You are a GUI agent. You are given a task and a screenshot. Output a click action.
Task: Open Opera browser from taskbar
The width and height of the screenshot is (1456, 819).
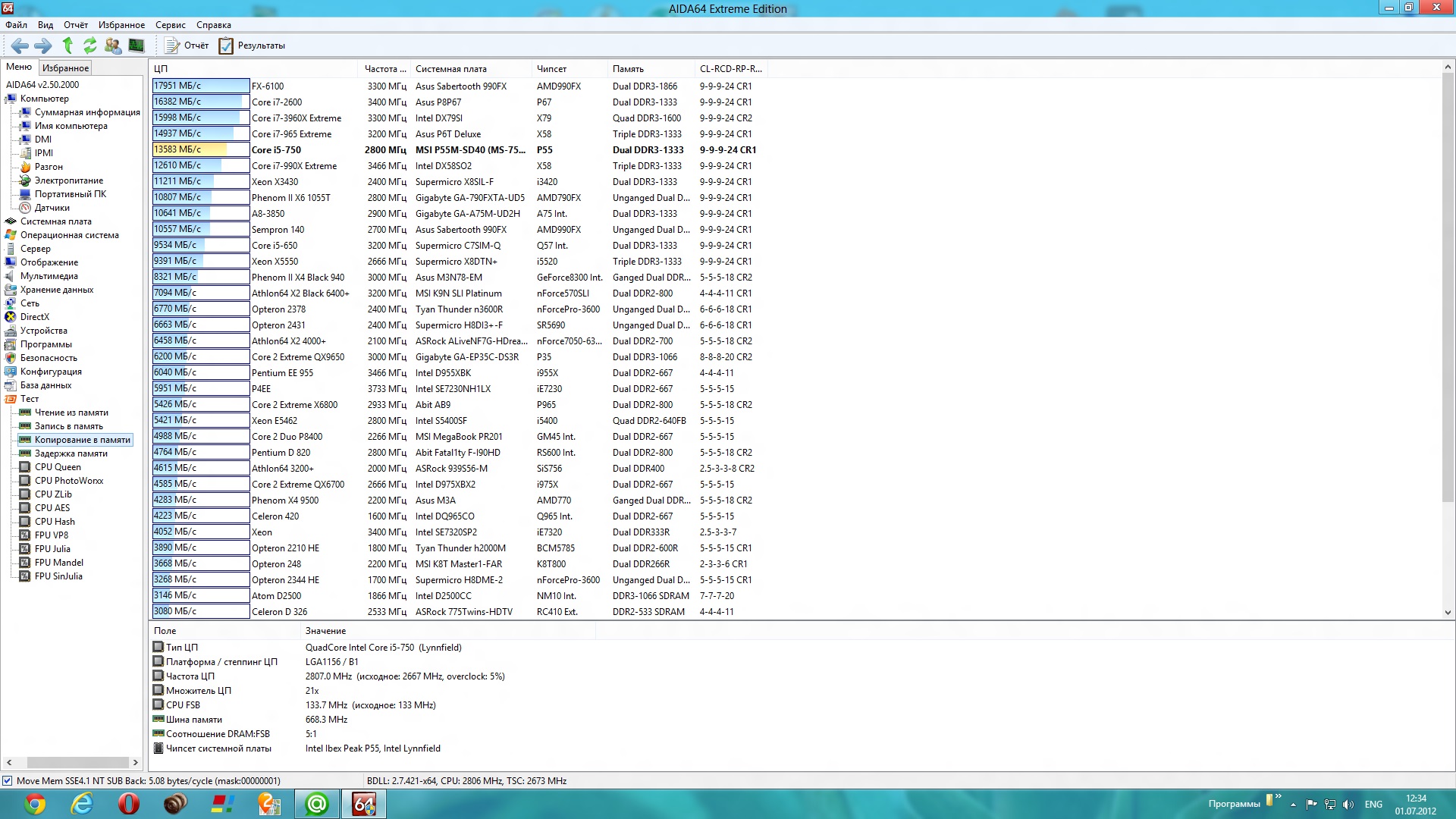point(129,804)
